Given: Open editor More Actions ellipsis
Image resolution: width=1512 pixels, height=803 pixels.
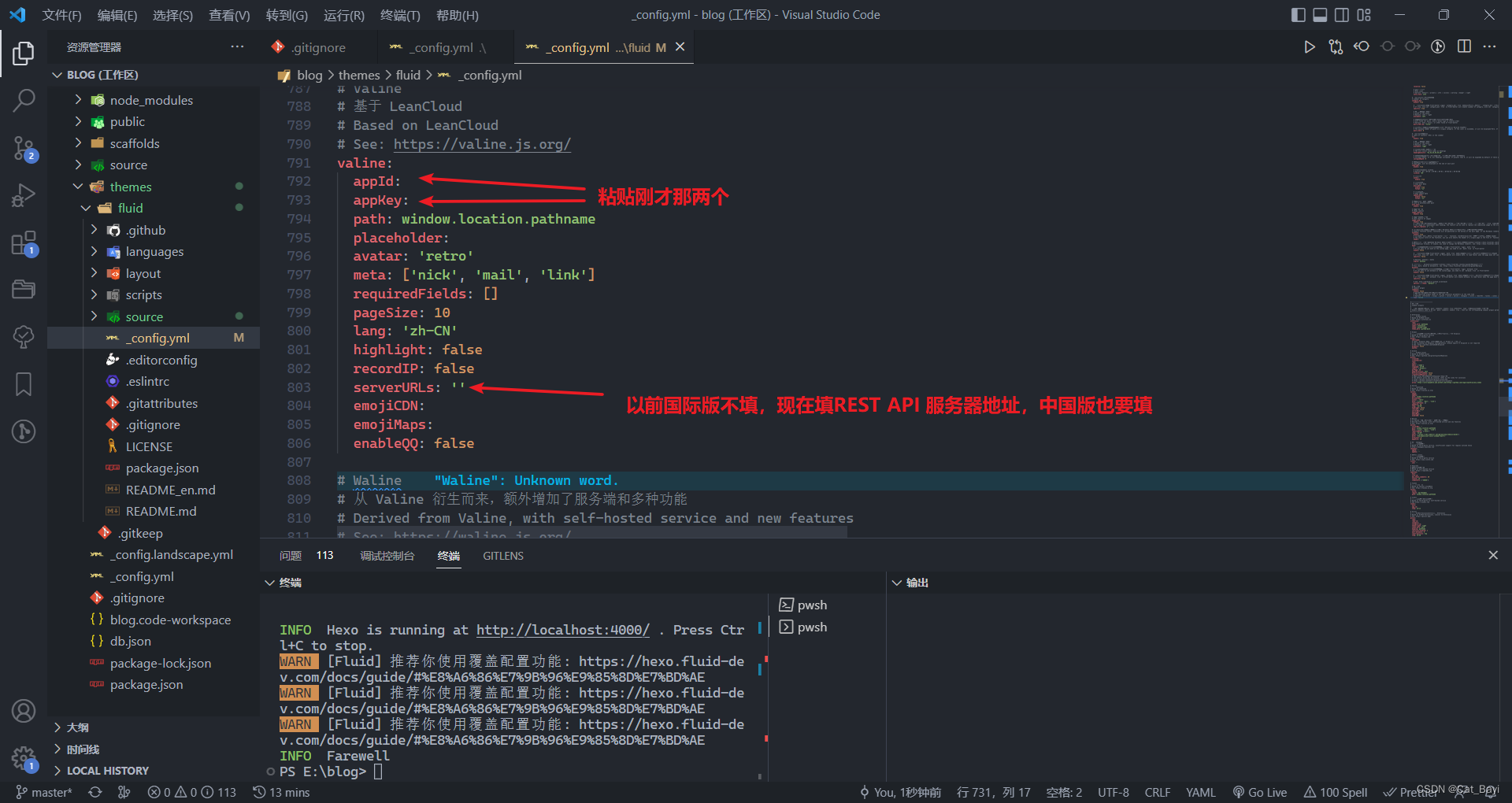Looking at the screenshot, I should (1489, 47).
